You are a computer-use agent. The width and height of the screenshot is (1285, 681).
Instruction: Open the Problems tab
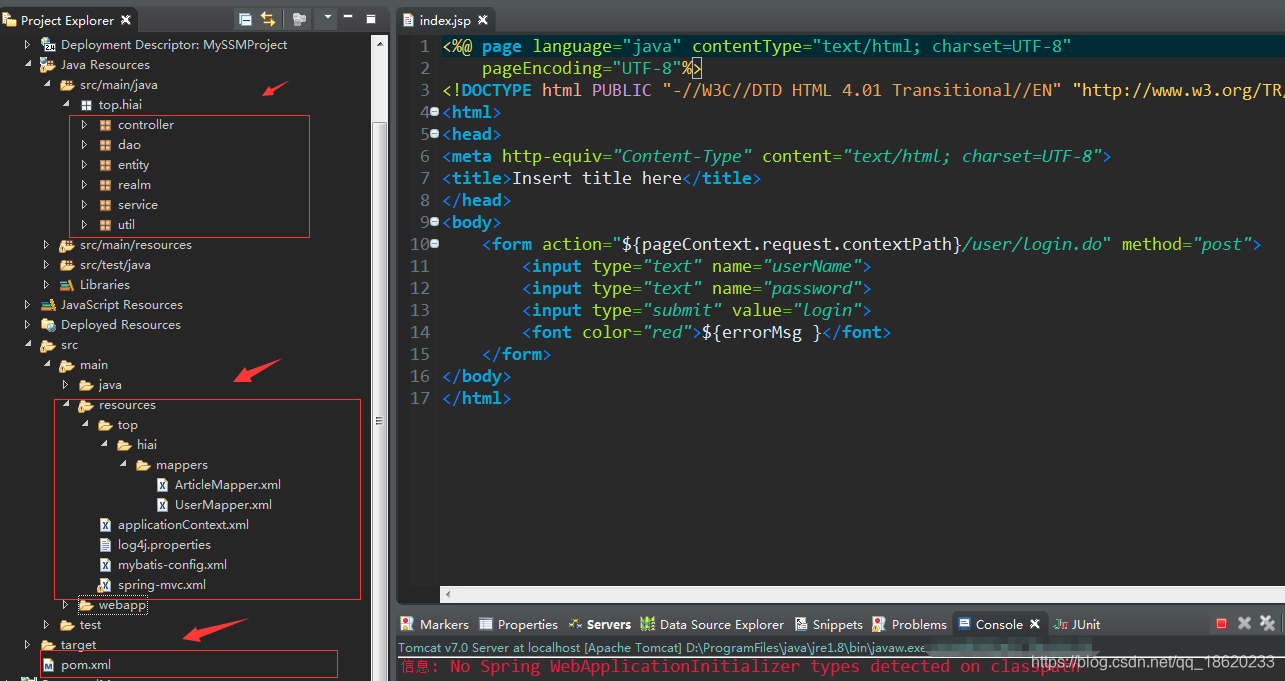click(x=909, y=624)
